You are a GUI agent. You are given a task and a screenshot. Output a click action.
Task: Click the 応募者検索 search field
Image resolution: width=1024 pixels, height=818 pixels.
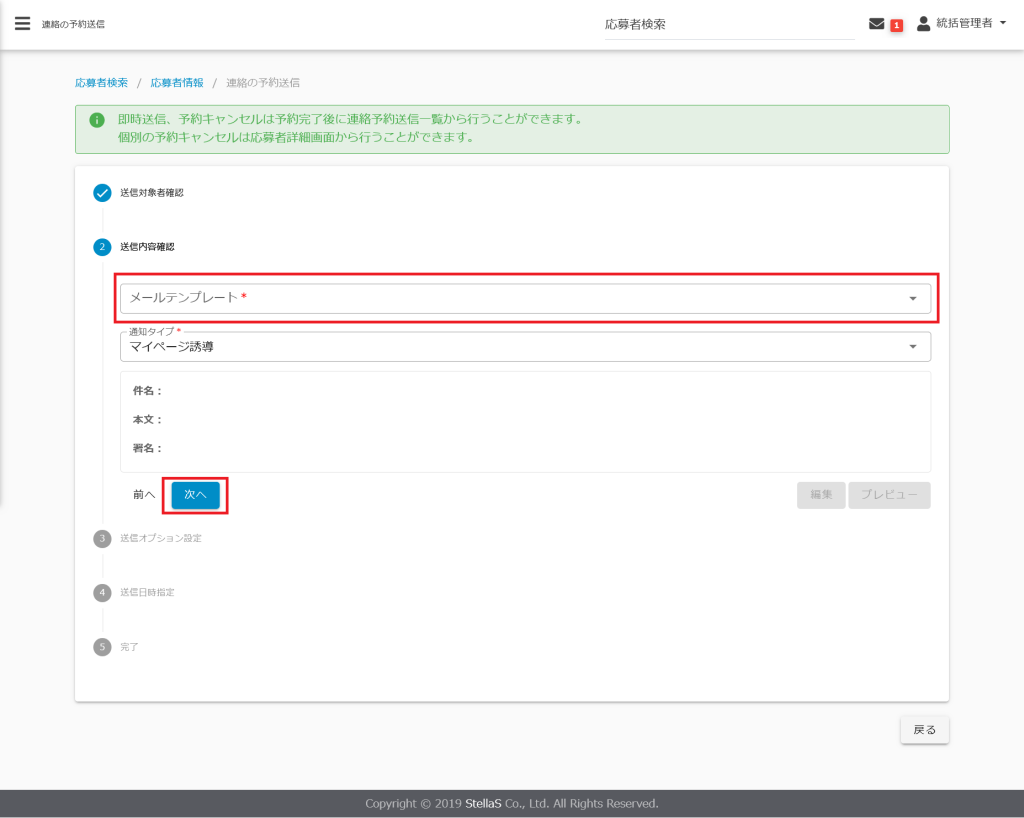pos(728,24)
